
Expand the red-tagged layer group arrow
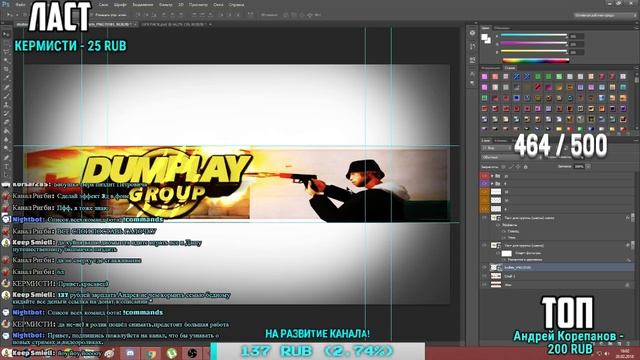[492, 176]
